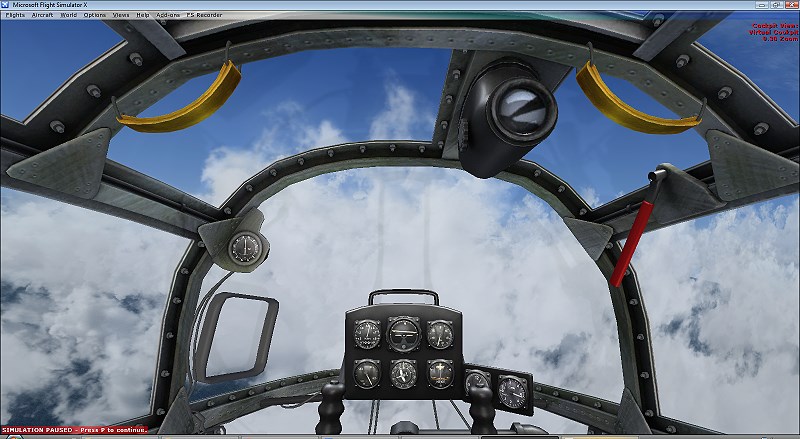Click the far-right gauge on side panel
Viewport: 800px width, 439px height.
pyautogui.click(x=512, y=392)
